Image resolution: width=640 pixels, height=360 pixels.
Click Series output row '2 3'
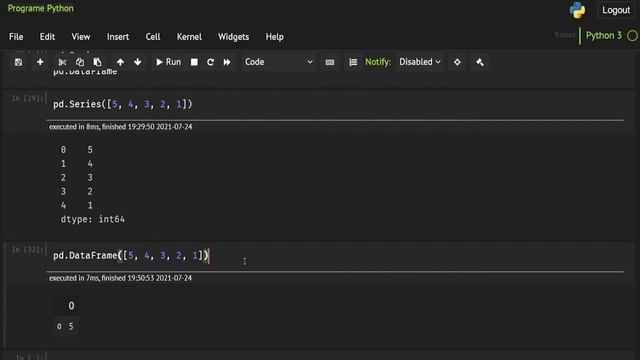[x=77, y=178]
